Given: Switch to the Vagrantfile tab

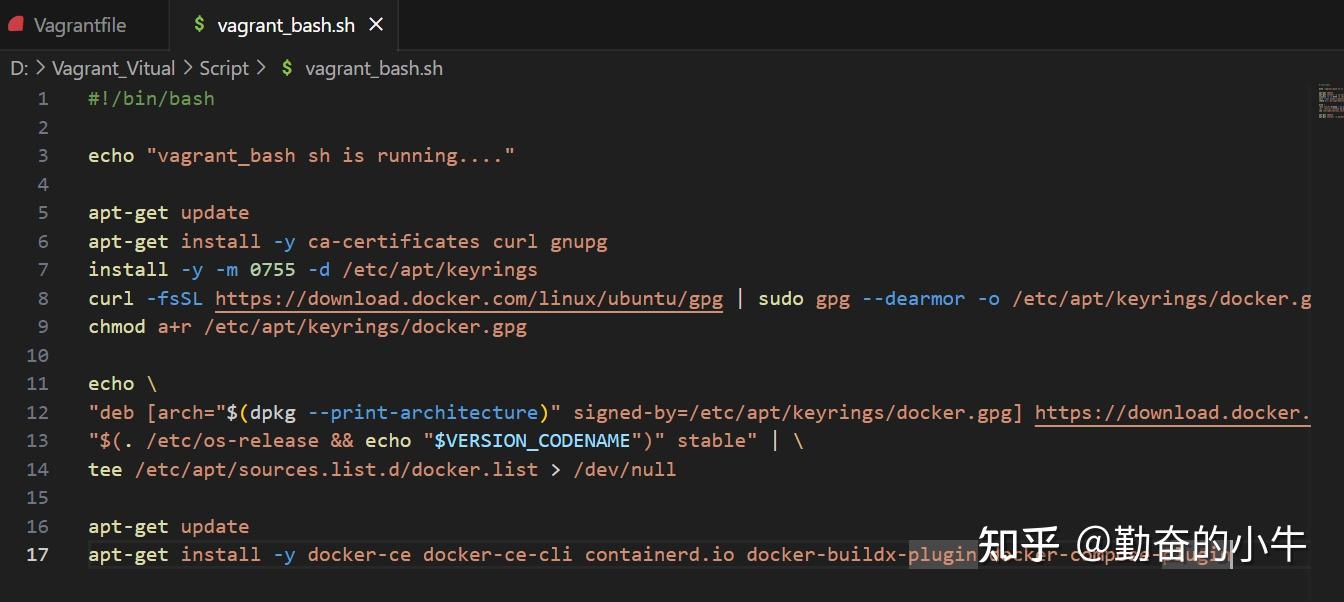Looking at the screenshot, I should (x=80, y=25).
